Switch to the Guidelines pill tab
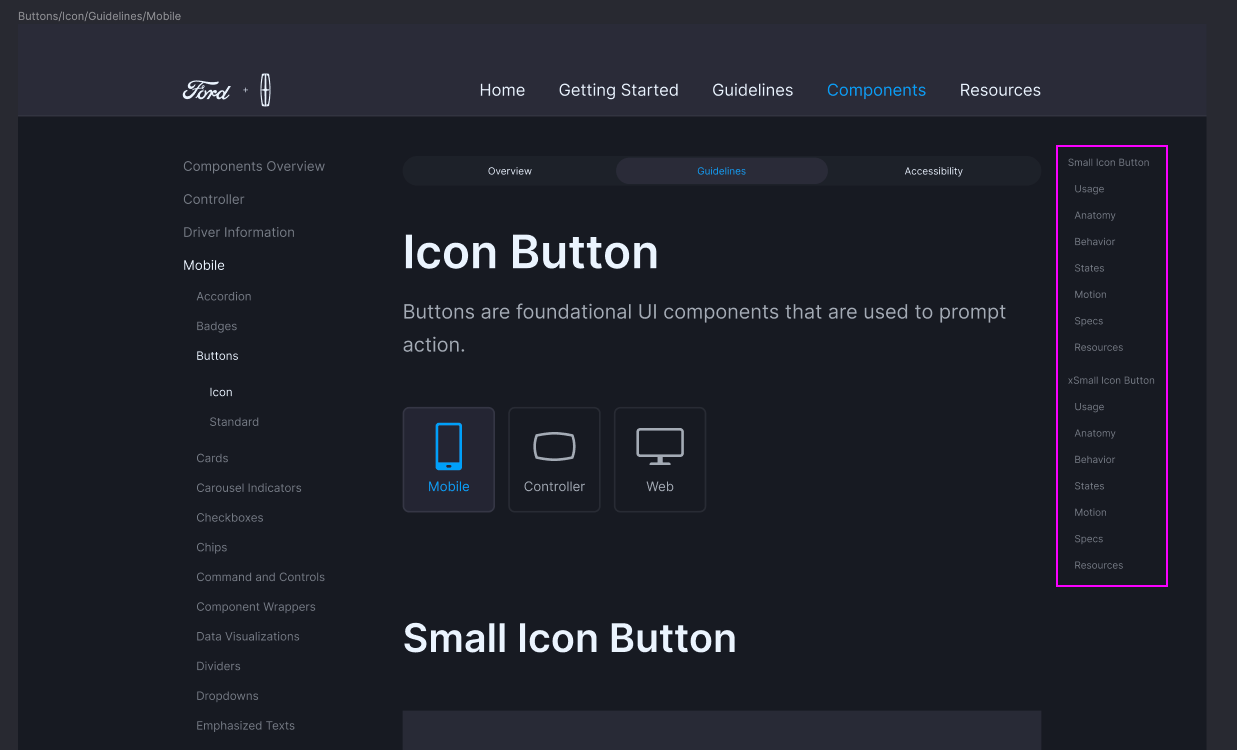 coord(722,171)
